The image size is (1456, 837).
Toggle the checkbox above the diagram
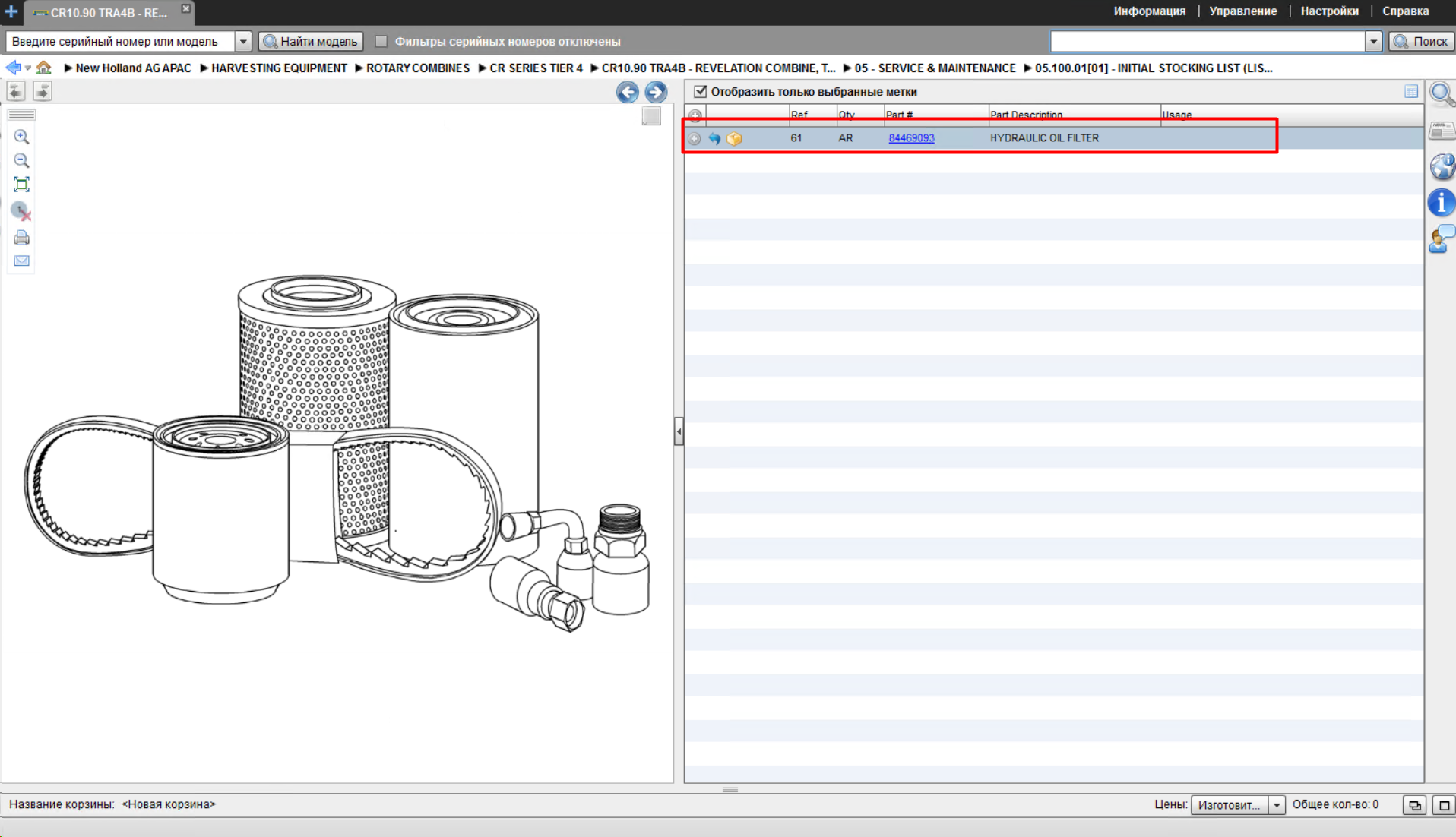click(x=651, y=116)
